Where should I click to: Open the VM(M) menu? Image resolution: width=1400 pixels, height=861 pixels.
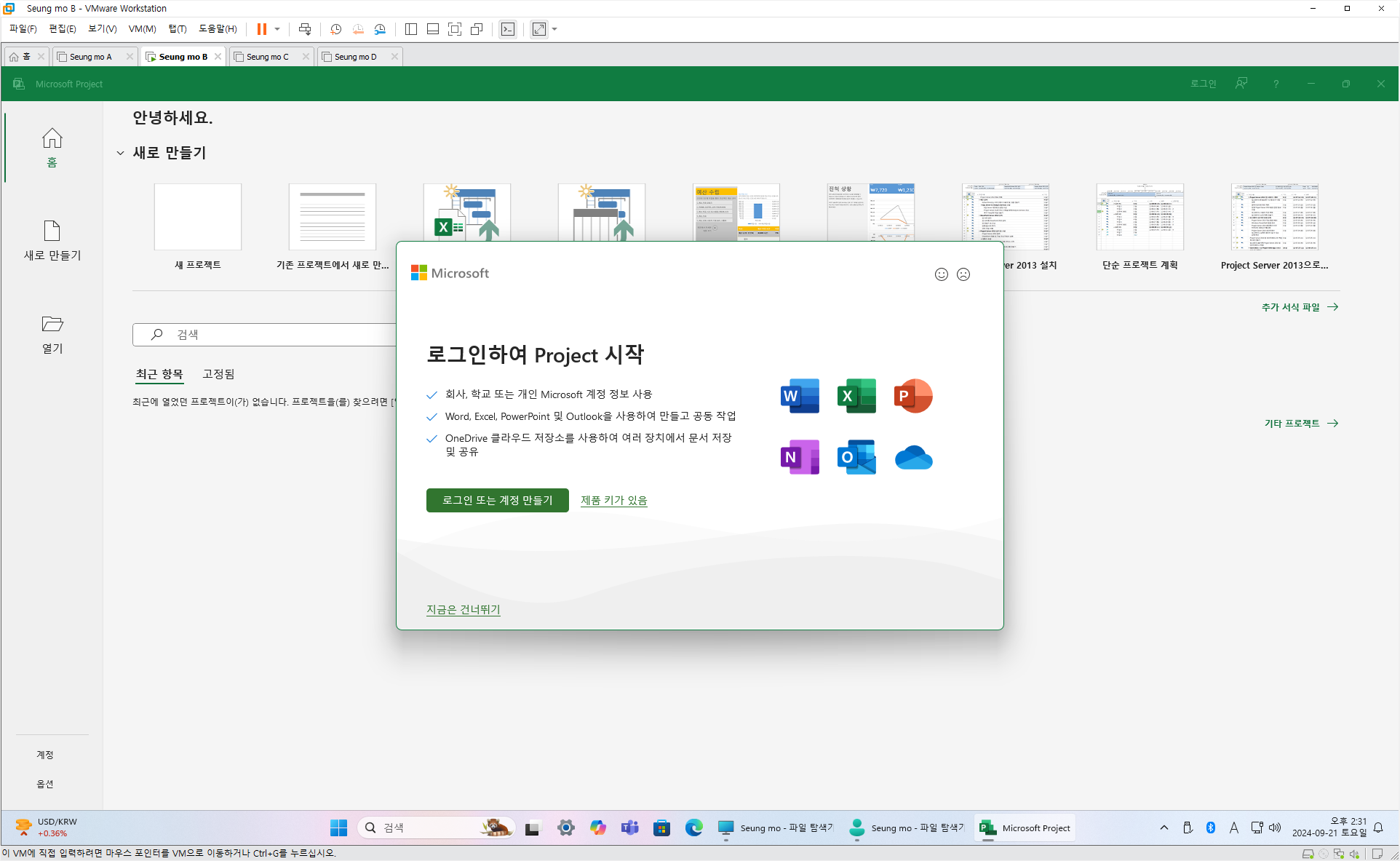tap(142, 29)
